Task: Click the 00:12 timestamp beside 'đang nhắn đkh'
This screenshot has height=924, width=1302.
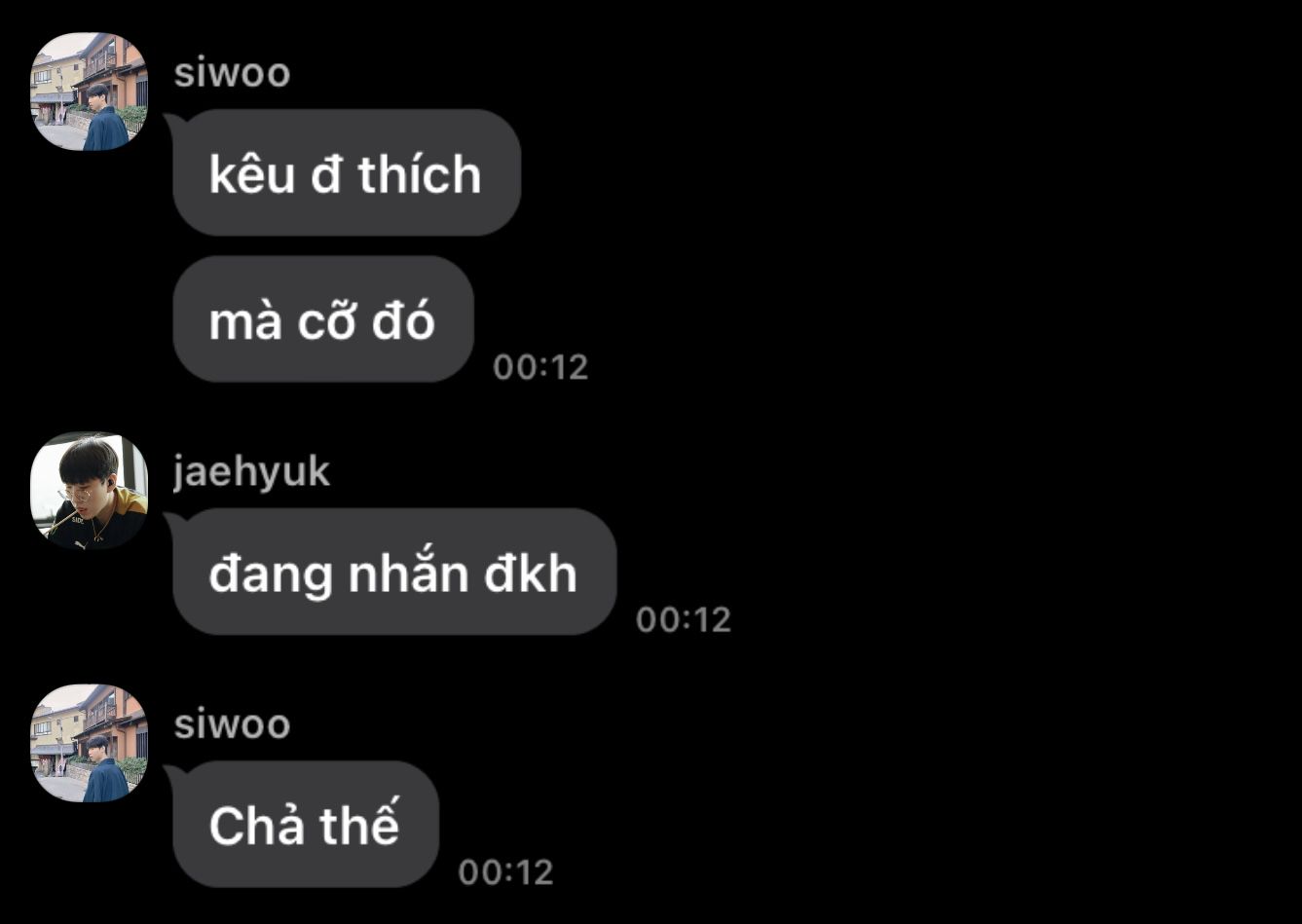Action: coord(684,619)
